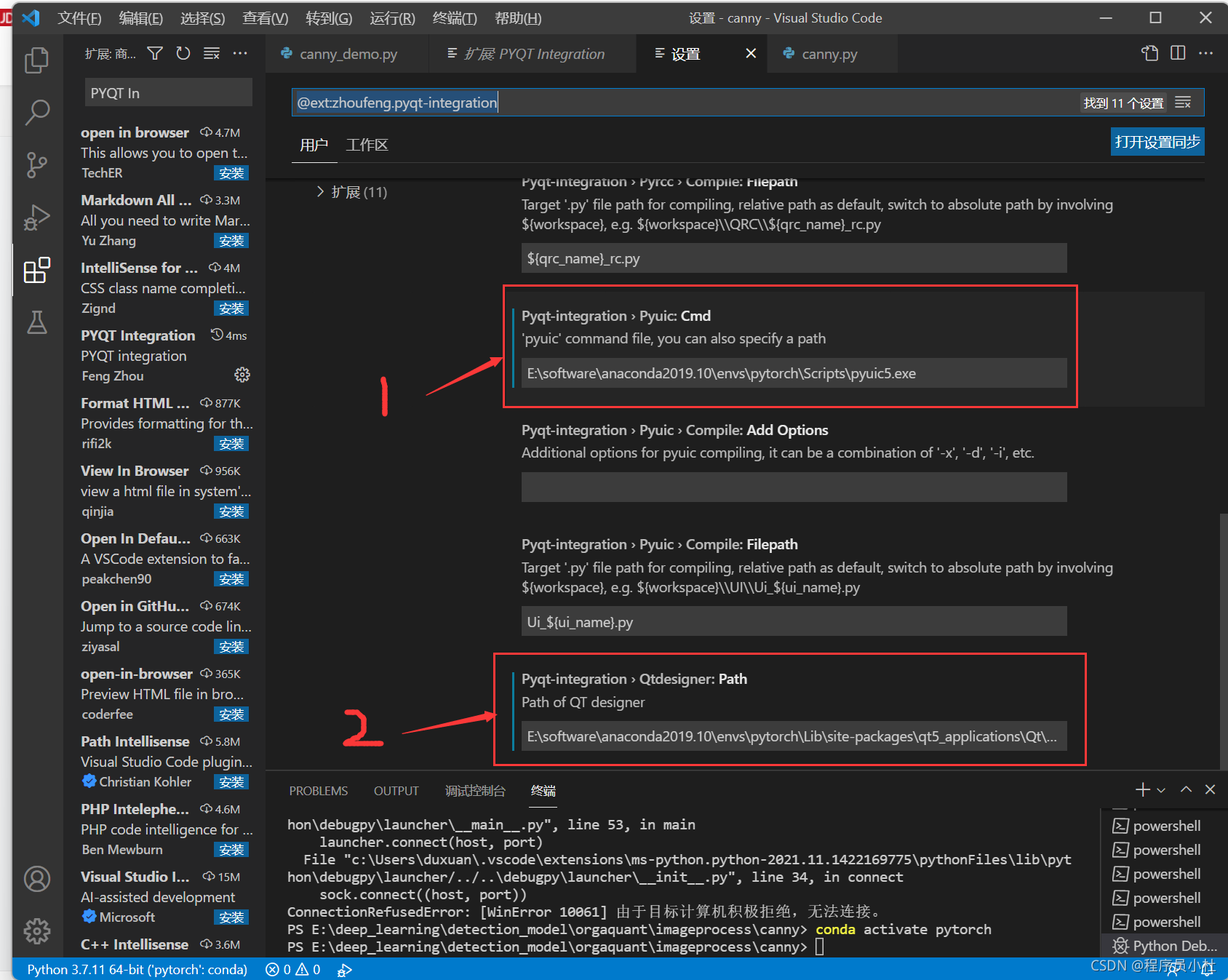This screenshot has width=1228, height=980.
Task: Refresh the extensions list
Action: 183,53
